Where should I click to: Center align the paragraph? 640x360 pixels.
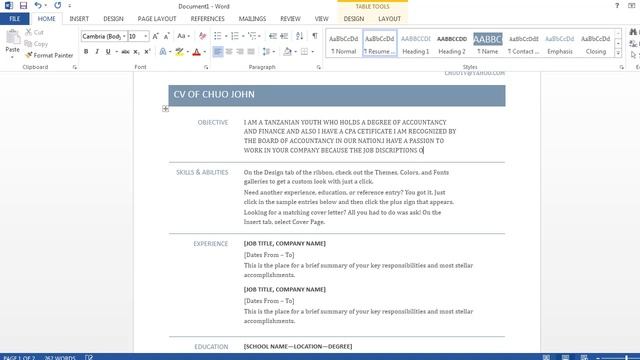229,52
